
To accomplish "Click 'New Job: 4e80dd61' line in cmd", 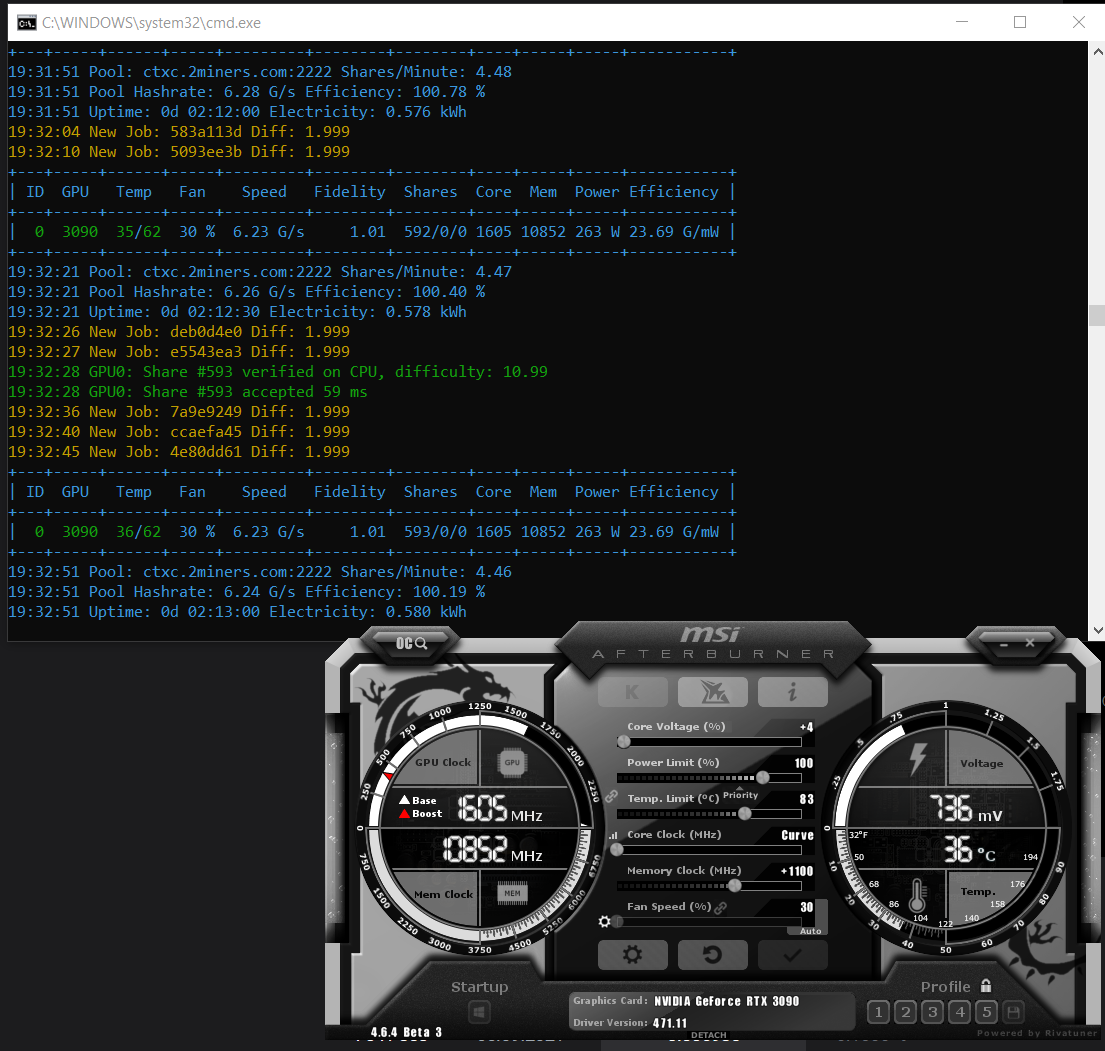I will click(x=179, y=452).
